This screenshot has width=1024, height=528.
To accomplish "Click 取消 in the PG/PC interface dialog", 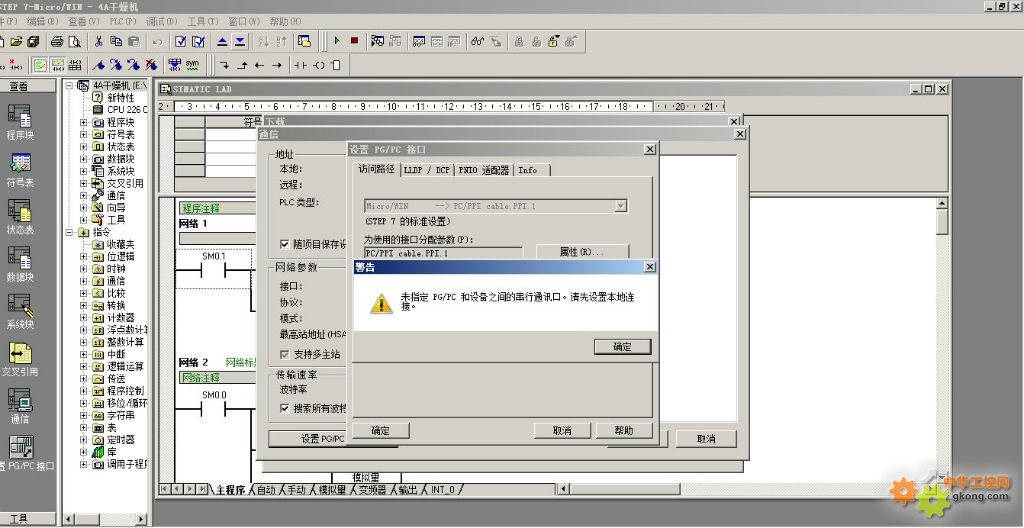I will pos(562,431).
